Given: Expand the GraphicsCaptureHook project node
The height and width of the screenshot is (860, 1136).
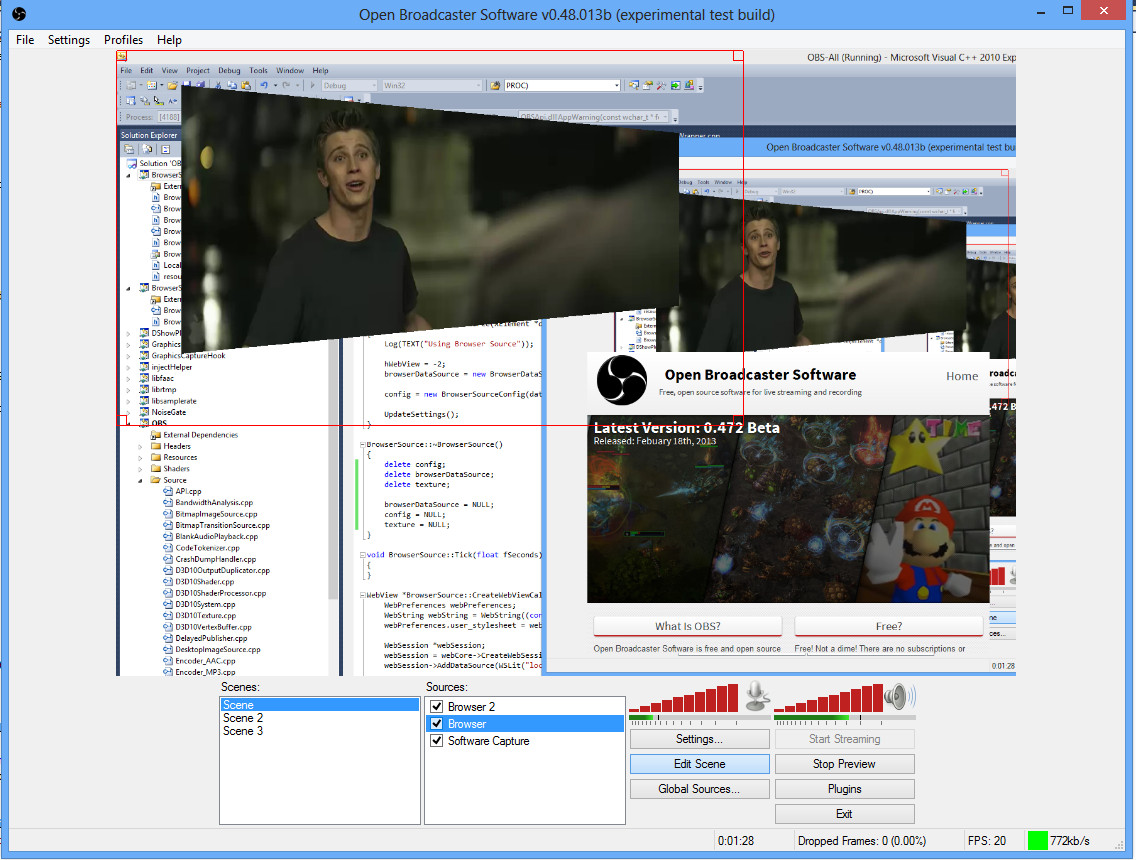Looking at the screenshot, I should [129, 356].
